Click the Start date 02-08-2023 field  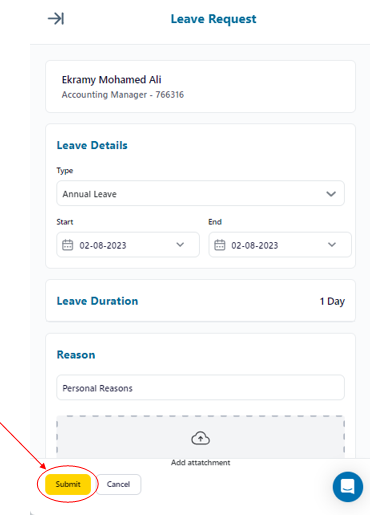[128, 245]
